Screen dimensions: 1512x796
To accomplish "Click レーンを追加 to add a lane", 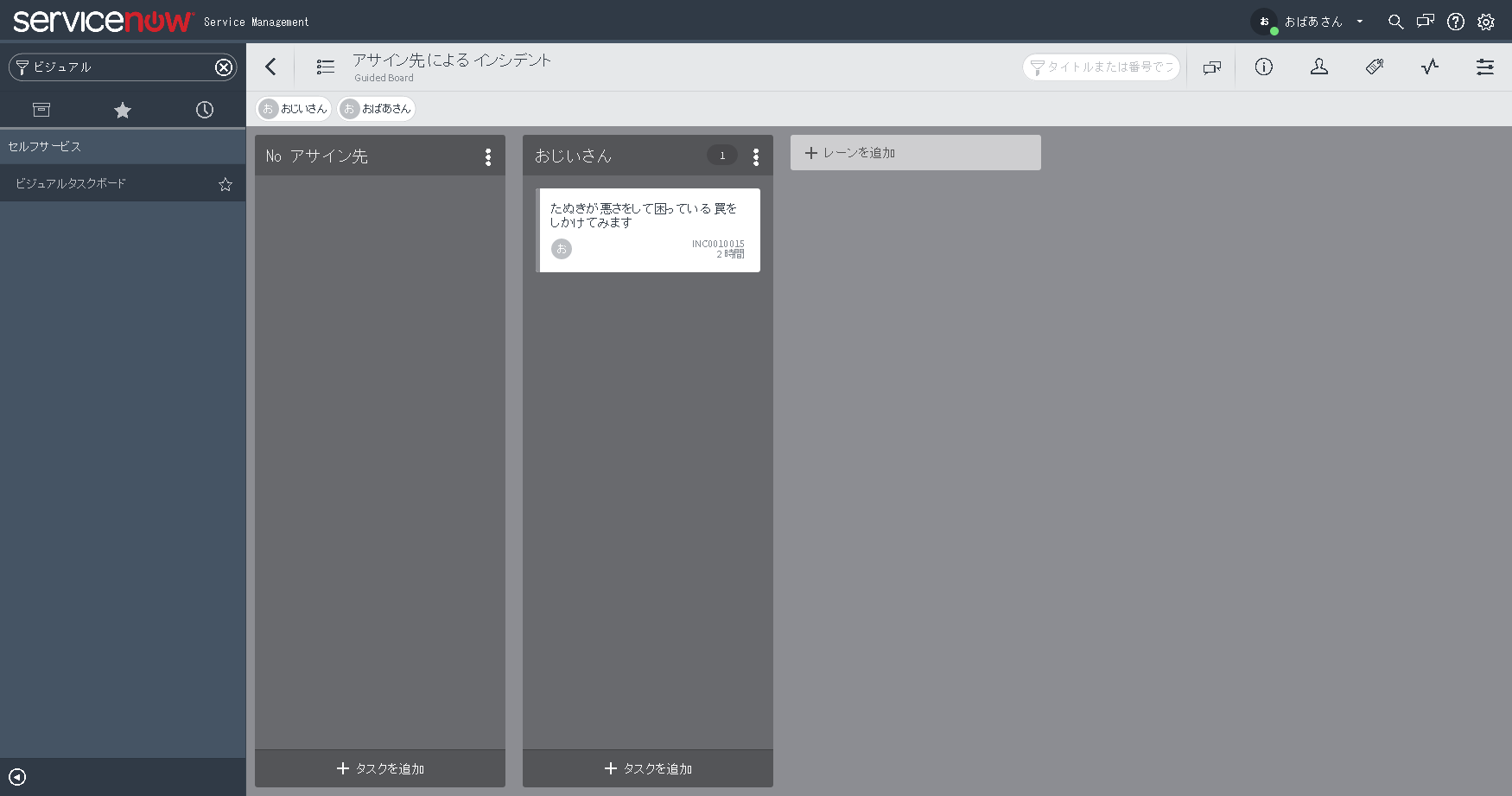I will coord(915,152).
